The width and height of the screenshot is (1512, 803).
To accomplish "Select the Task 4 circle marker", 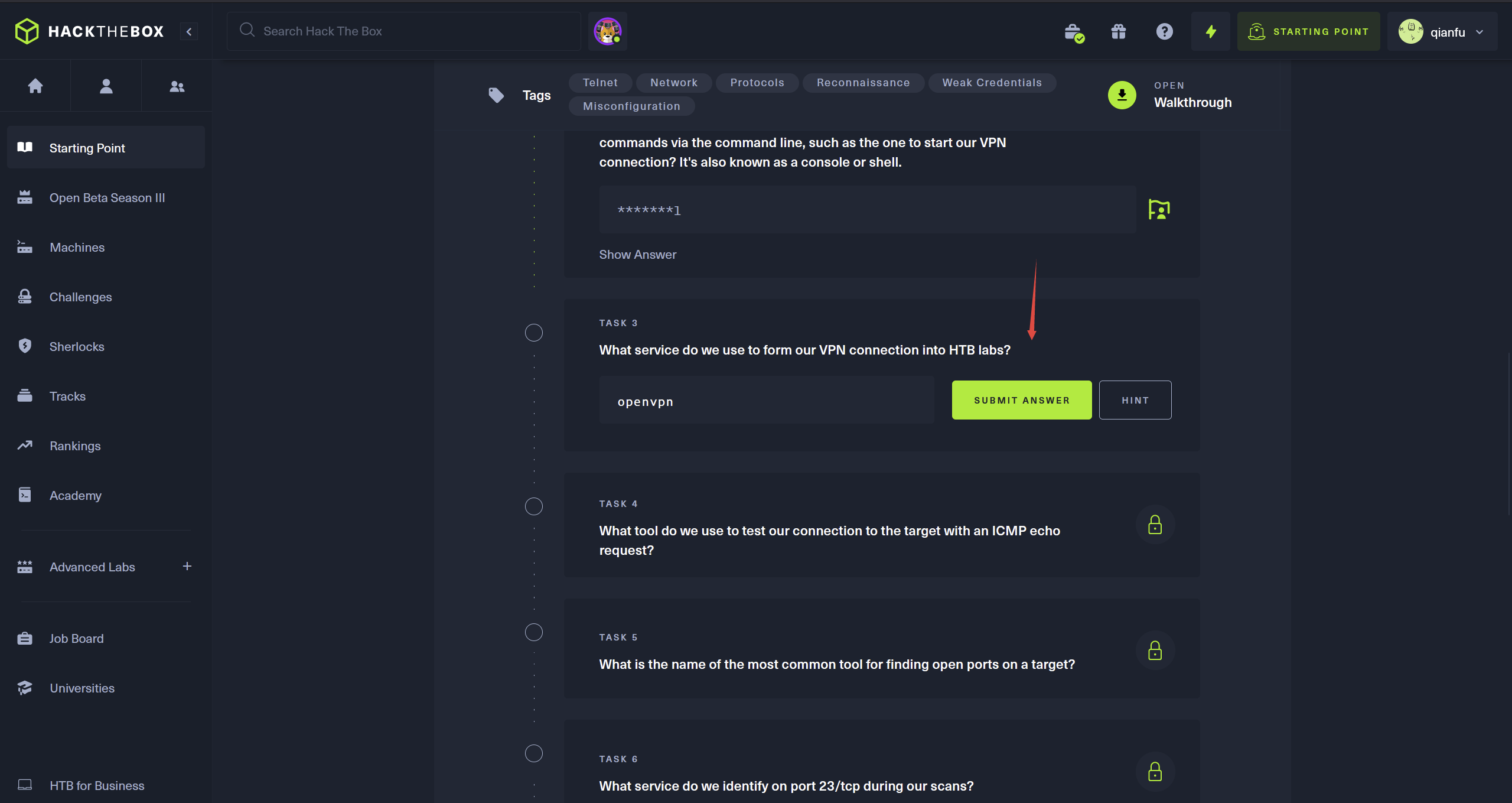I will 534,506.
